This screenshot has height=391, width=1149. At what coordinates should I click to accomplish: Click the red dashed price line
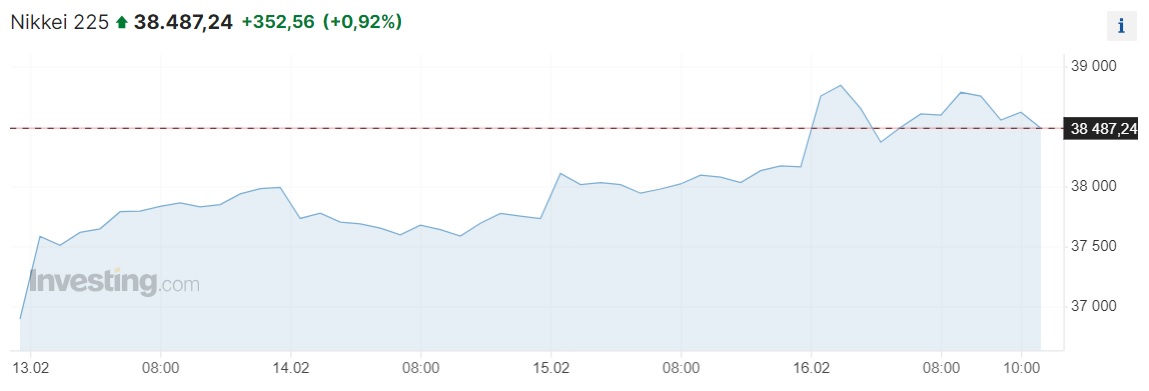click(536, 128)
